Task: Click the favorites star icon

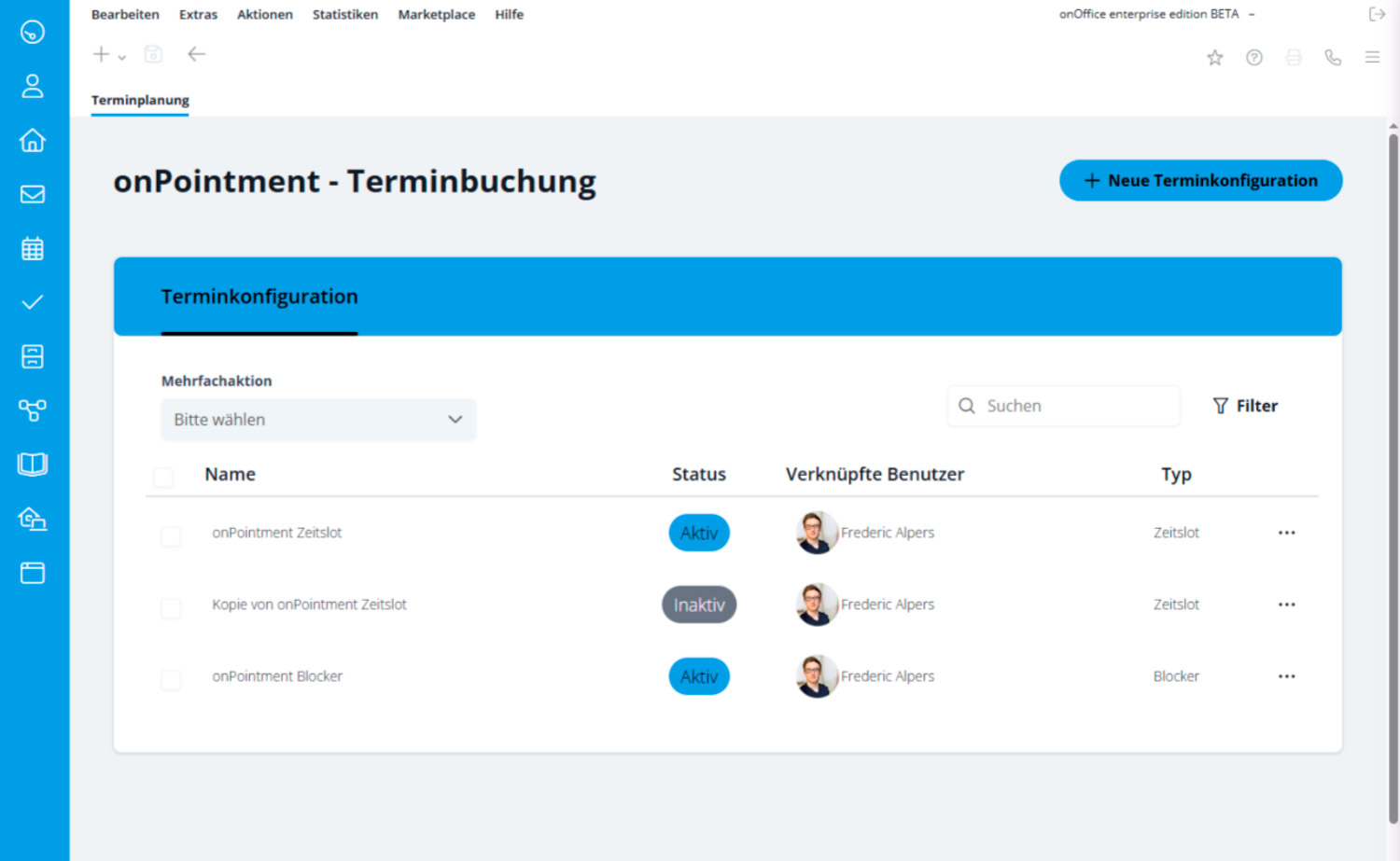Action: tap(1214, 58)
